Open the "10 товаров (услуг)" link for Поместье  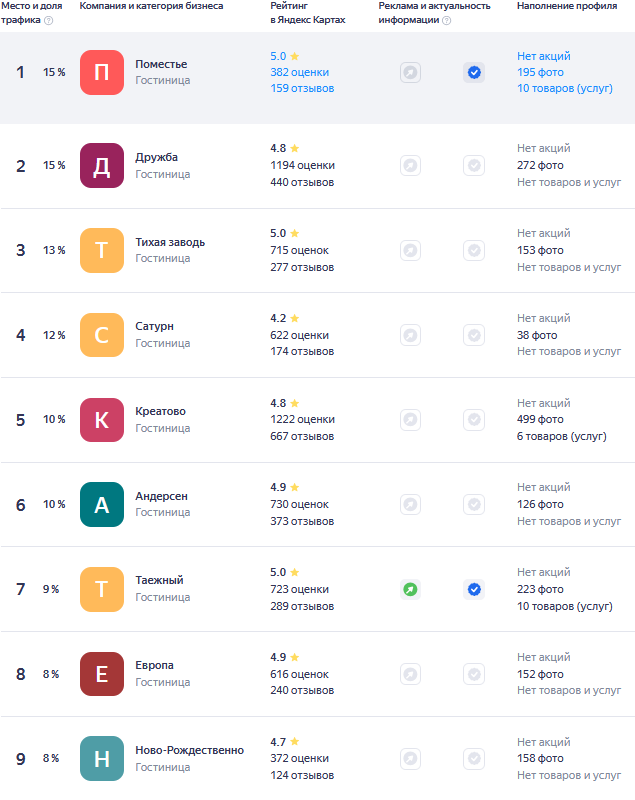pyautogui.click(x=564, y=88)
